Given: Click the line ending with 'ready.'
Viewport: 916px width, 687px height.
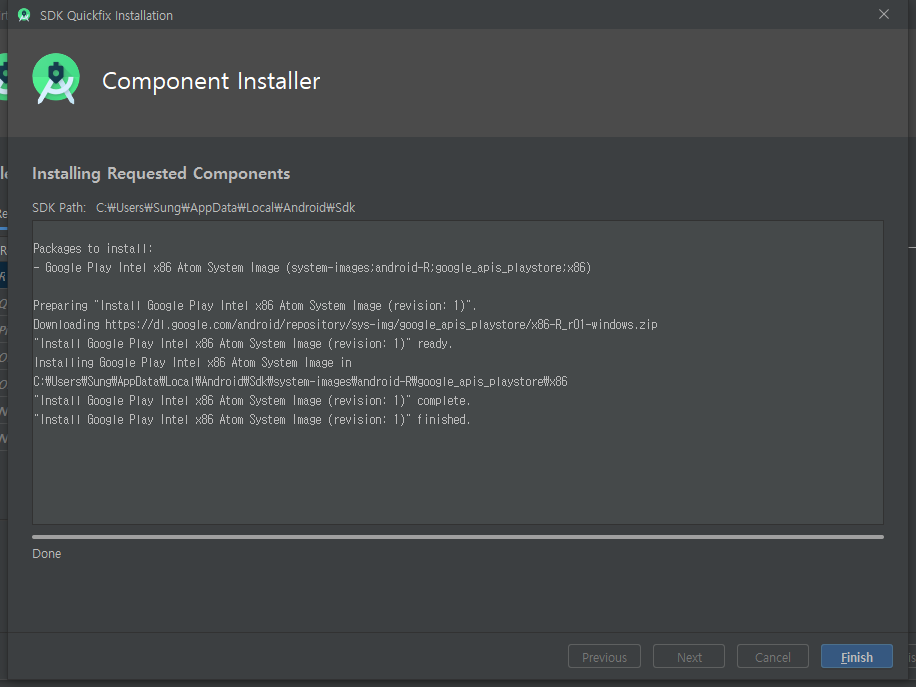Looking at the screenshot, I should pos(243,344).
